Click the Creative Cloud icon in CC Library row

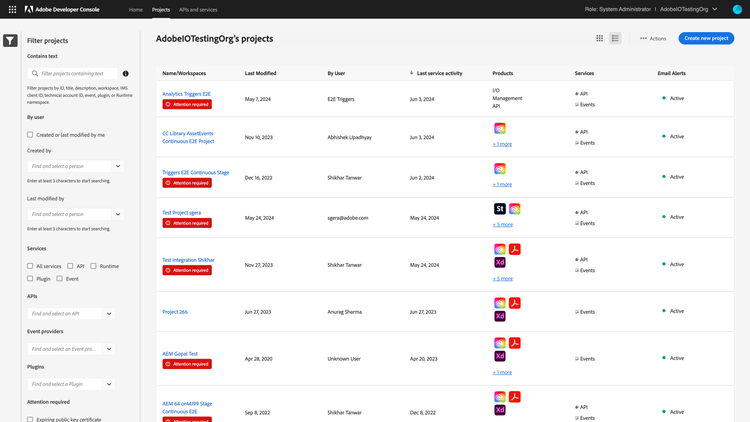tap(500, 128)
